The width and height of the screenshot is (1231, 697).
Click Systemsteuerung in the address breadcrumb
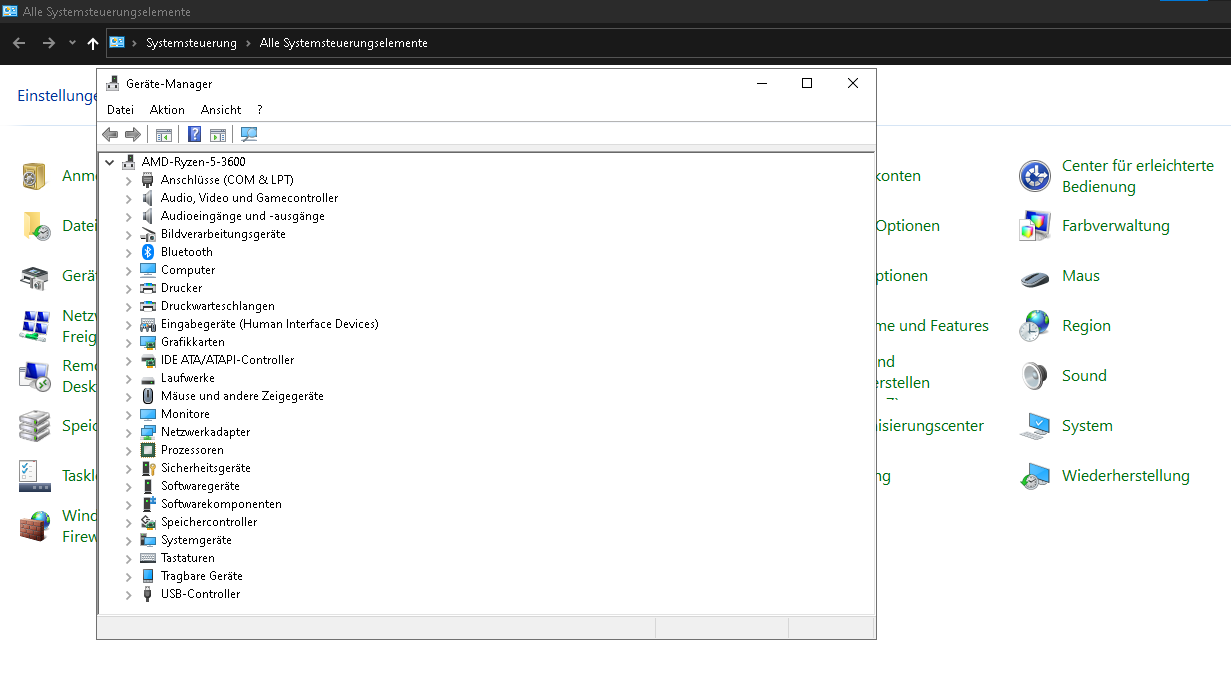[191, 43]
